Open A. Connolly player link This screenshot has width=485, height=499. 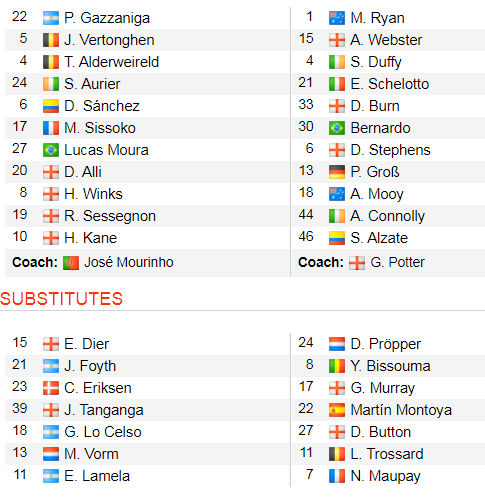coord(388,216)
